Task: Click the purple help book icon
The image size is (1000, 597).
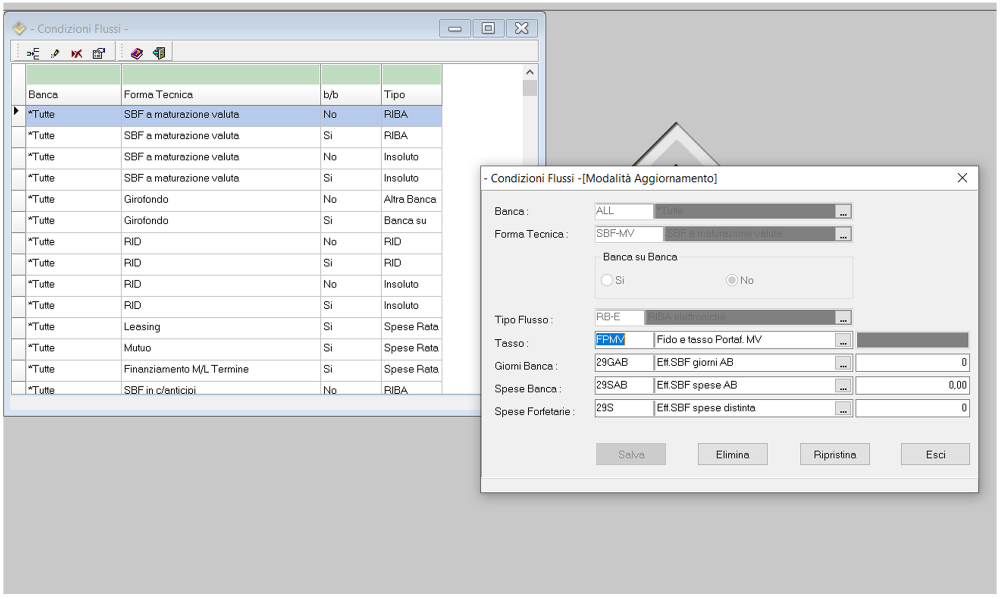Action: [x=137, y=53]
